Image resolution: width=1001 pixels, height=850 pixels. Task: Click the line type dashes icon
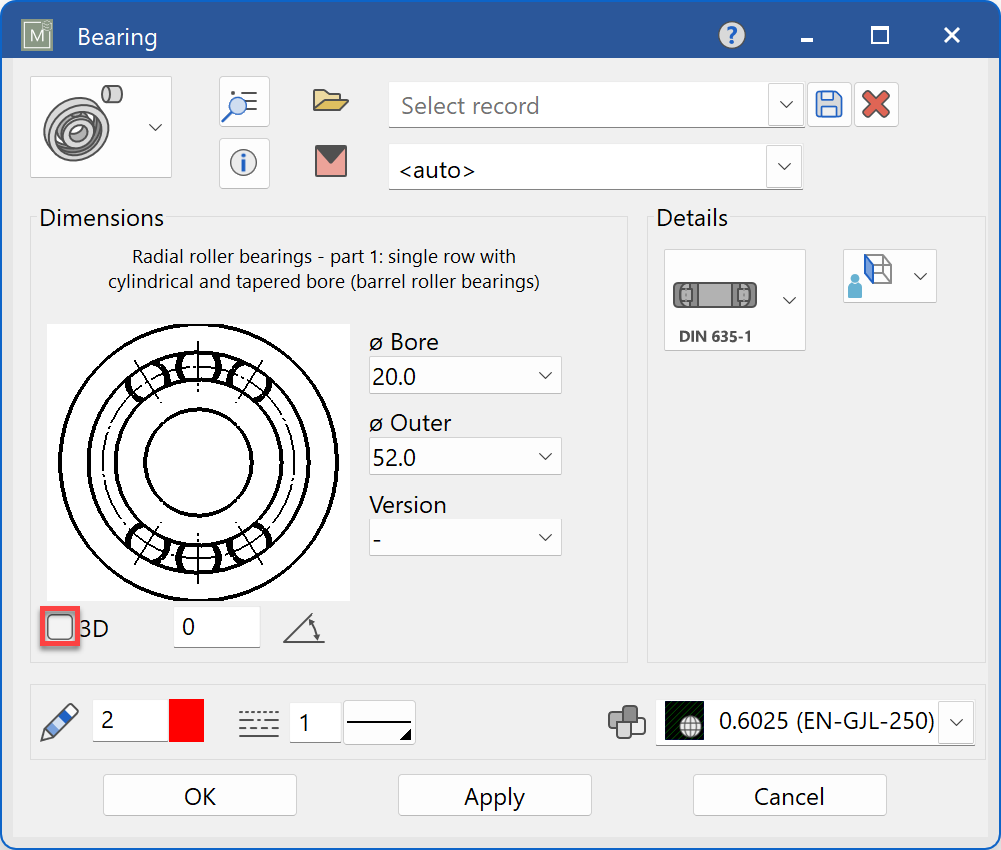click(259, 722)
